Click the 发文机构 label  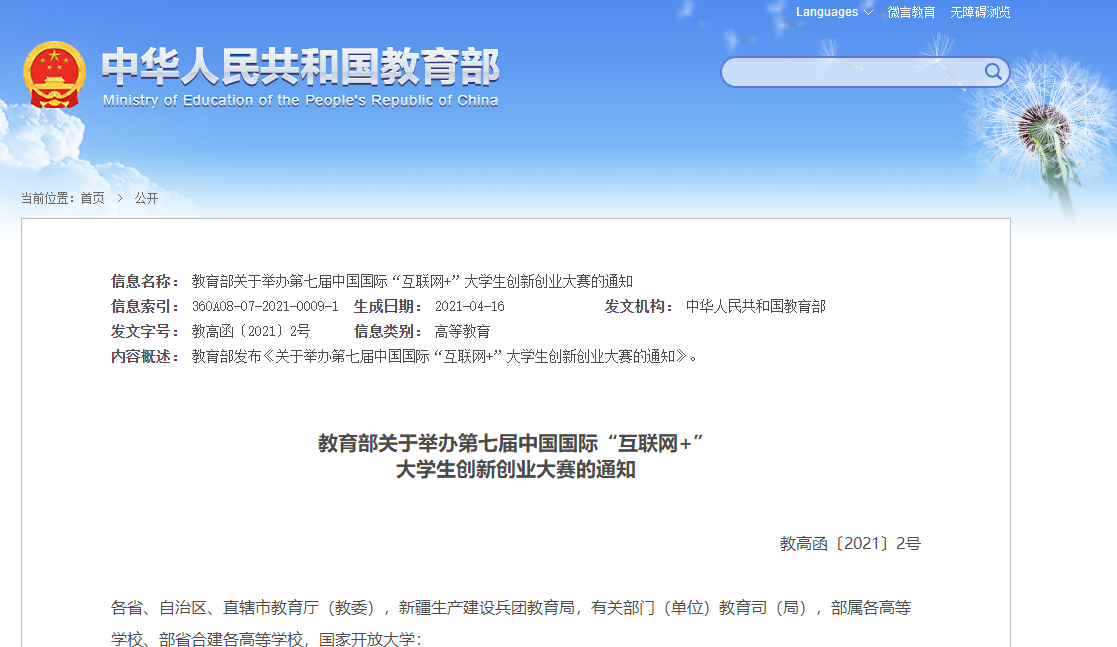640,306
